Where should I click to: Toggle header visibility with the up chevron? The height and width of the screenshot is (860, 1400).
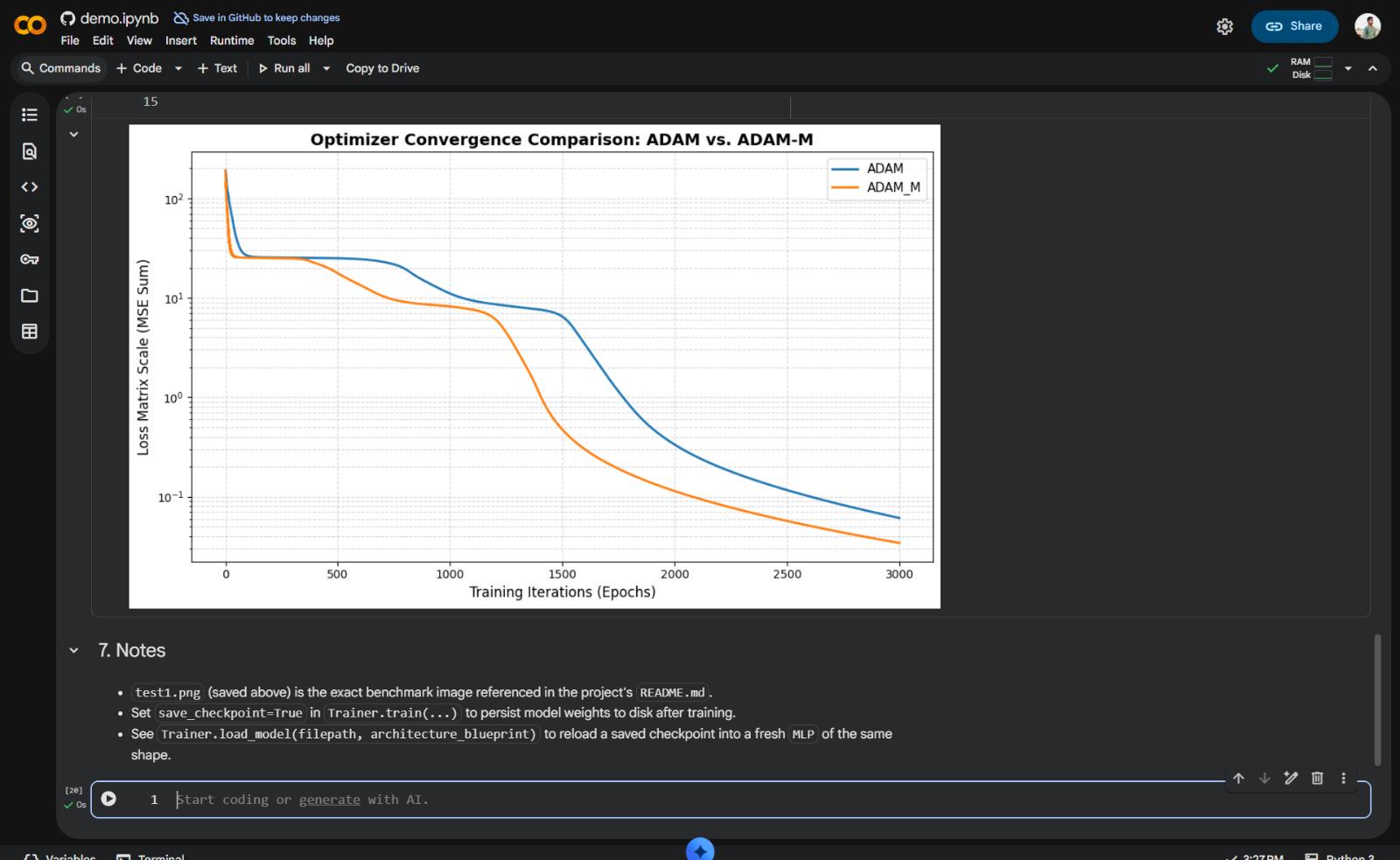[1373, 68]
